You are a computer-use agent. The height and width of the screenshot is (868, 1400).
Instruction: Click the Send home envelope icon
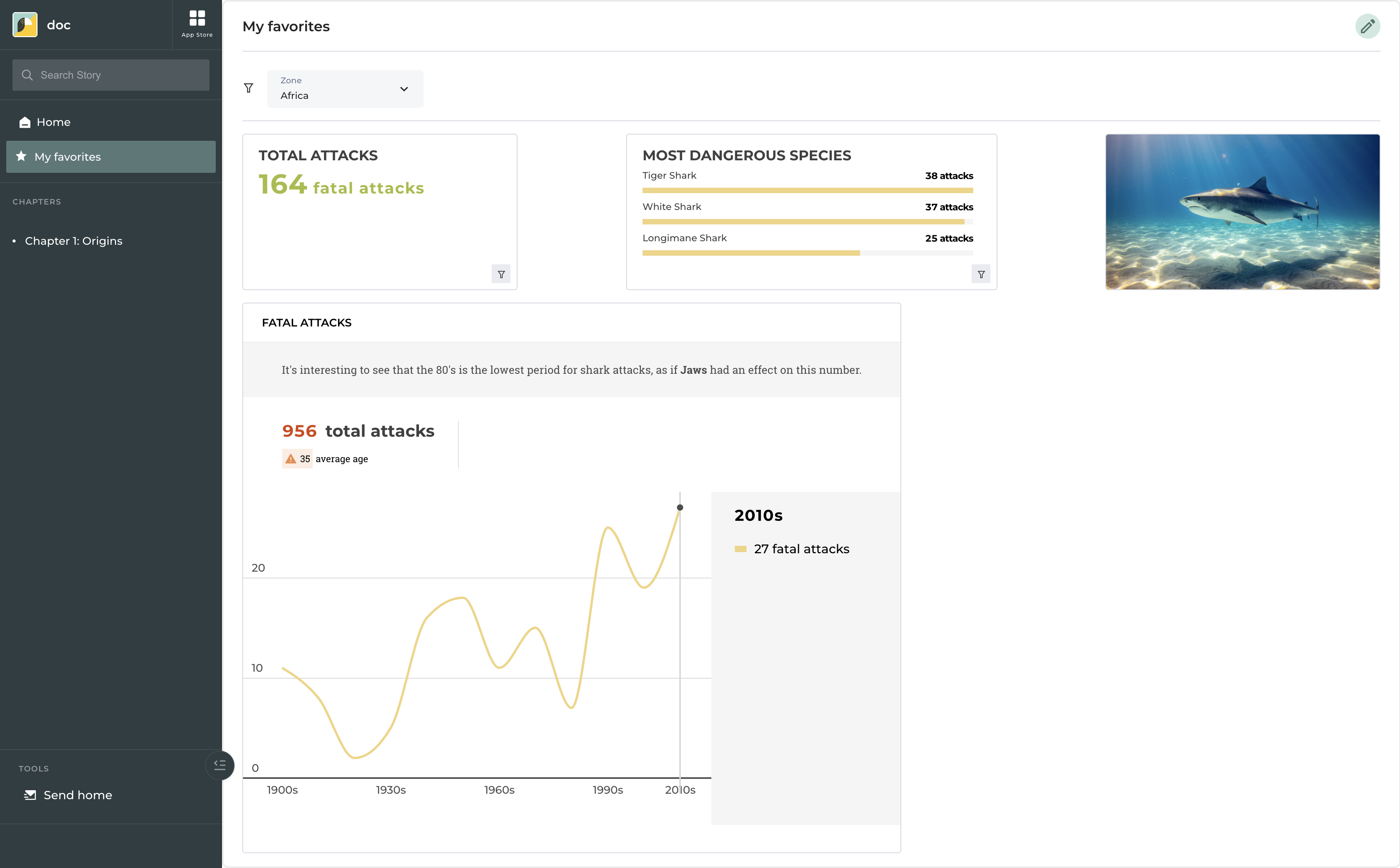pyautogui.click(x=30, y=795)
